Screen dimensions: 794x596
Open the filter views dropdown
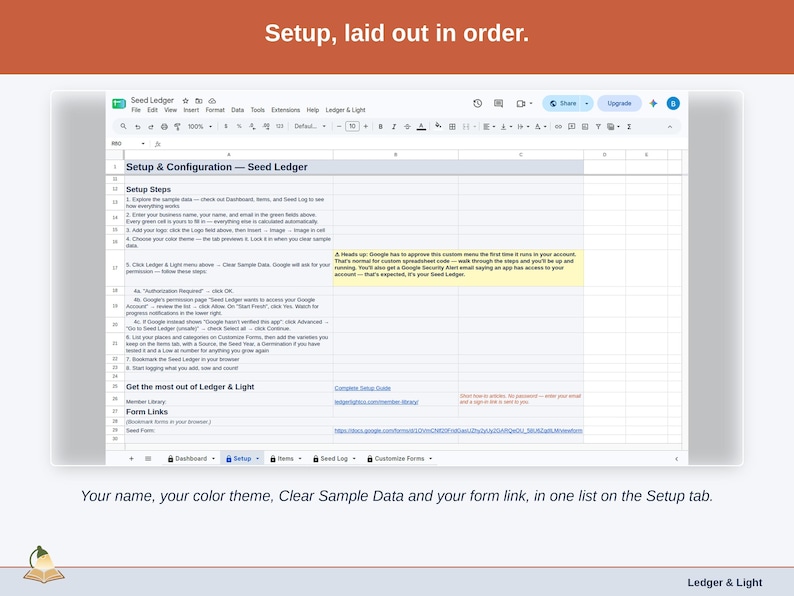614,127
